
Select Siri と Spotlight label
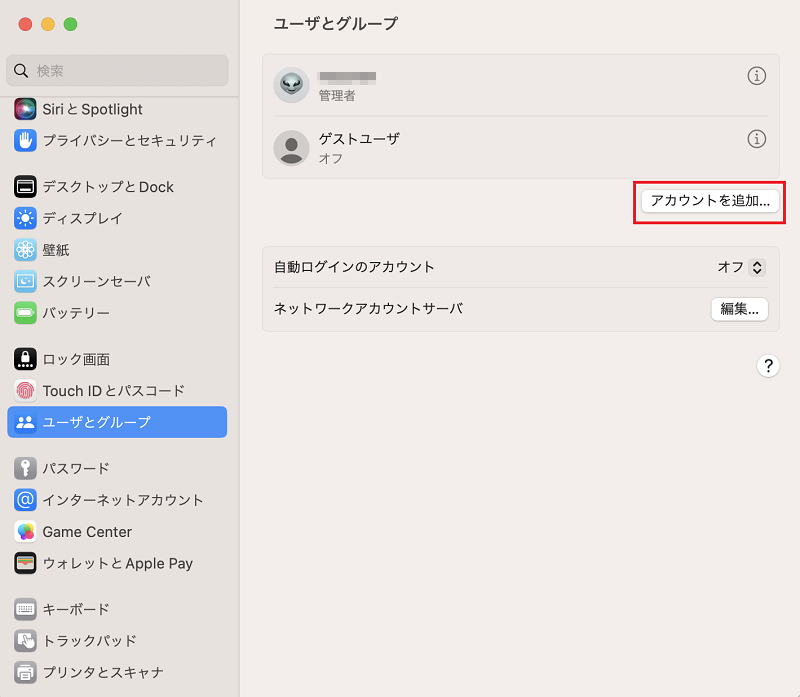pyautogui.click(x=92, y=109)
